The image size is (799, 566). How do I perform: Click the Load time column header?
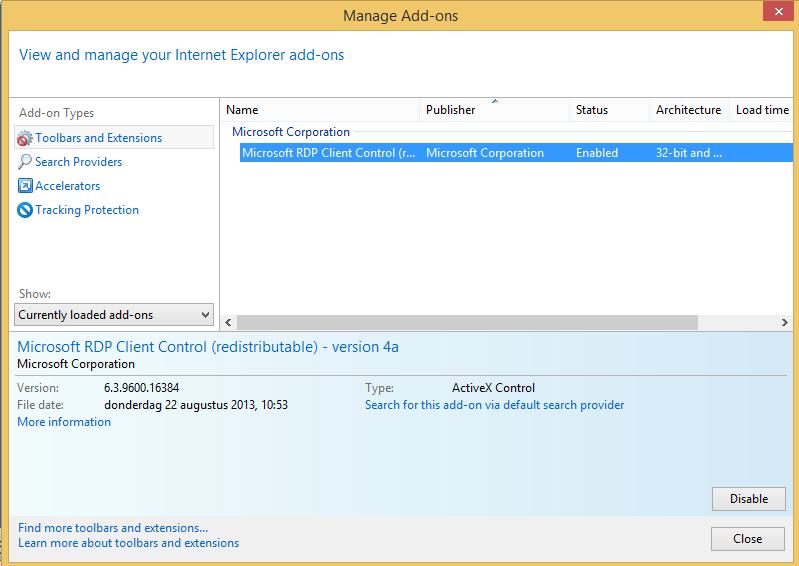tap(762, 110)
